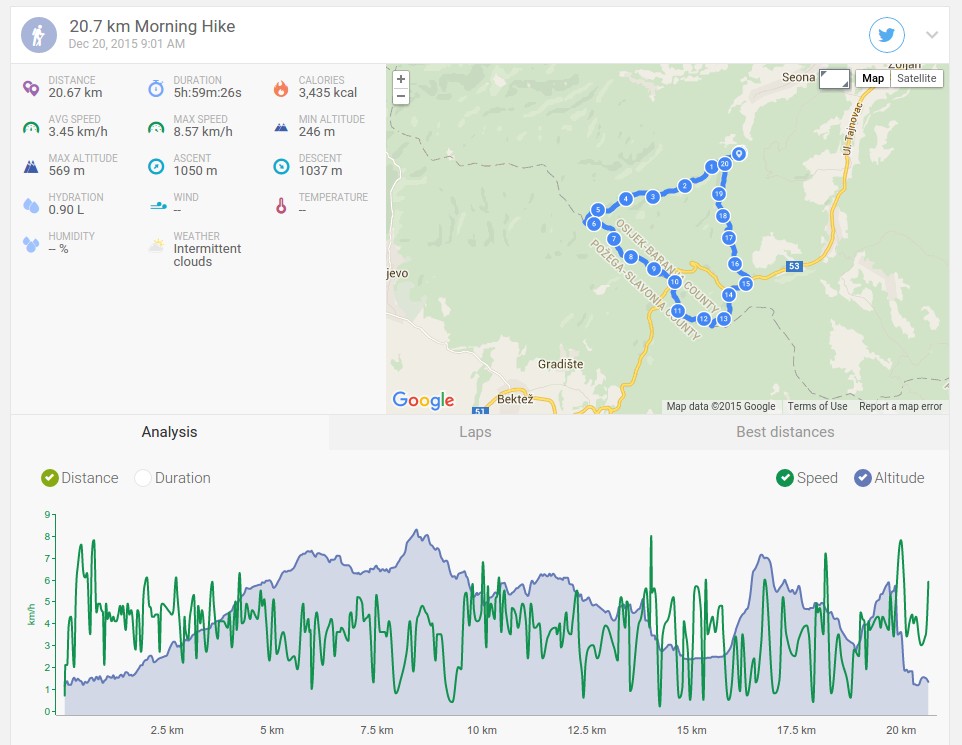Click the Duration stopwatch icon
Viewport: 962px width, 745px height.
pos(156,88)
